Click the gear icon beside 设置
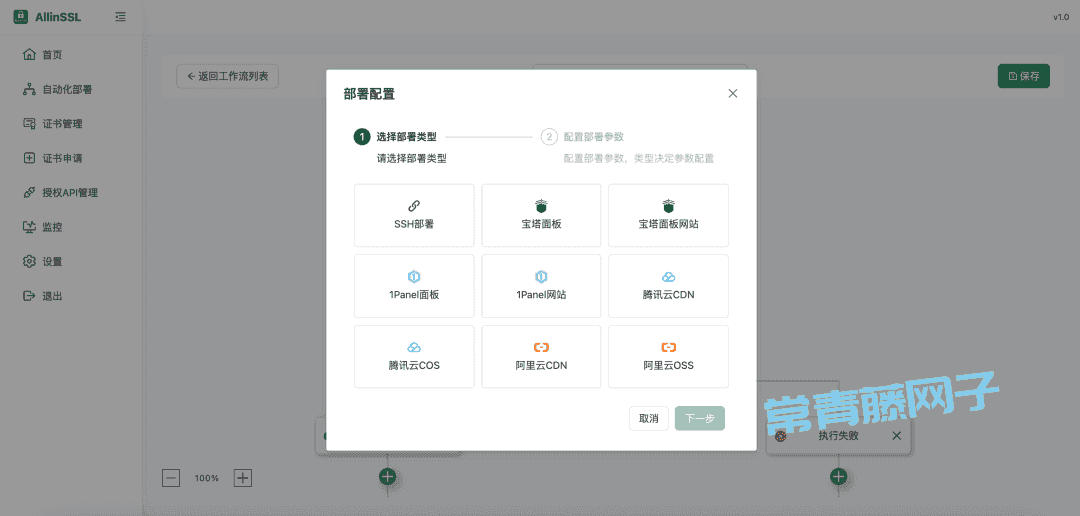 tap(29, 261)
